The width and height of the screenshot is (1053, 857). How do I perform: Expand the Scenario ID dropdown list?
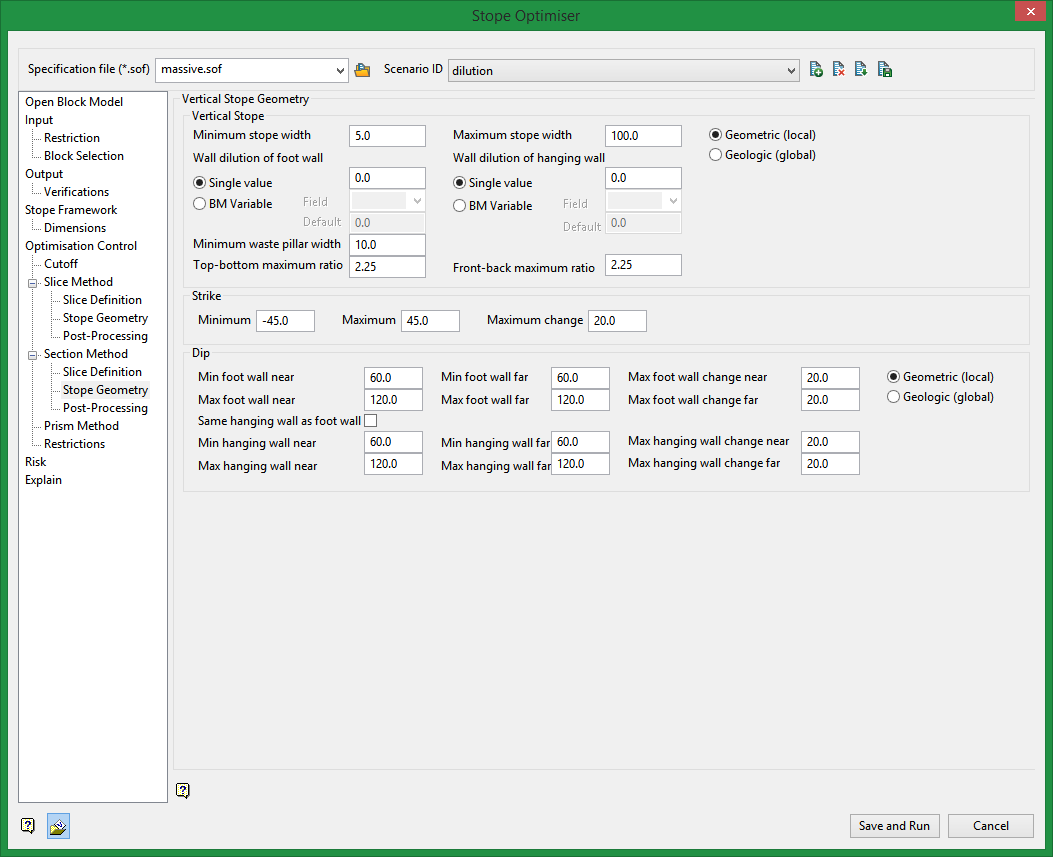[x=791, y=70]
